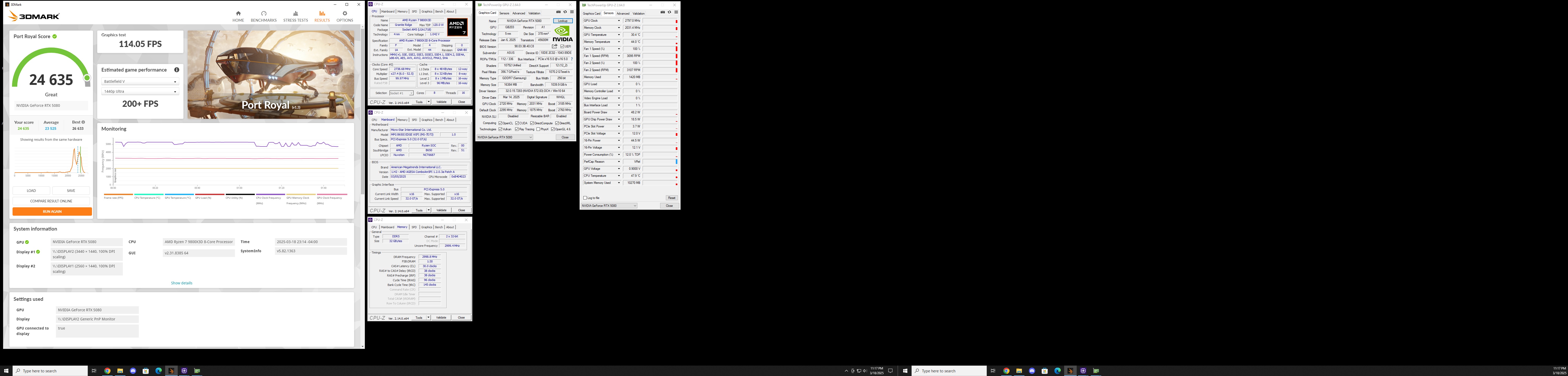Toggle the DirectML checkbox
The image size is (1568, 376).
(557, 123)
